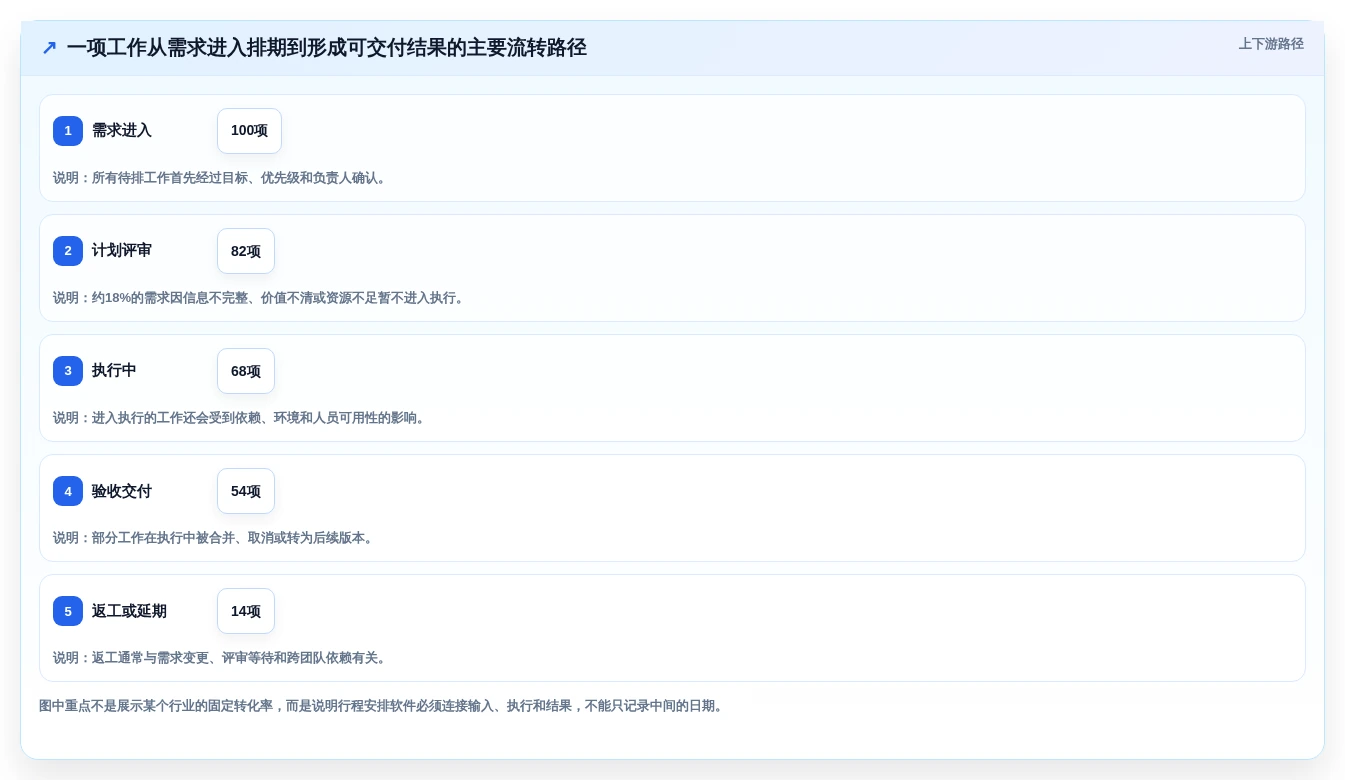Click the description mentioning 目标、优先级和负责人确认

click(x=222, y=178)
